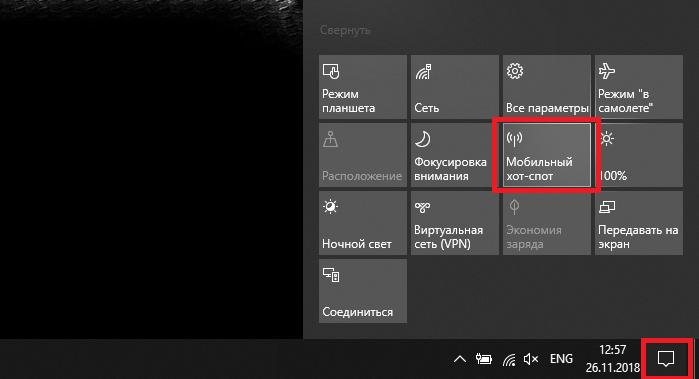Screen dimensions: 699x379
Task: Open the Соединиться connect tile
Action: (363, 291)
